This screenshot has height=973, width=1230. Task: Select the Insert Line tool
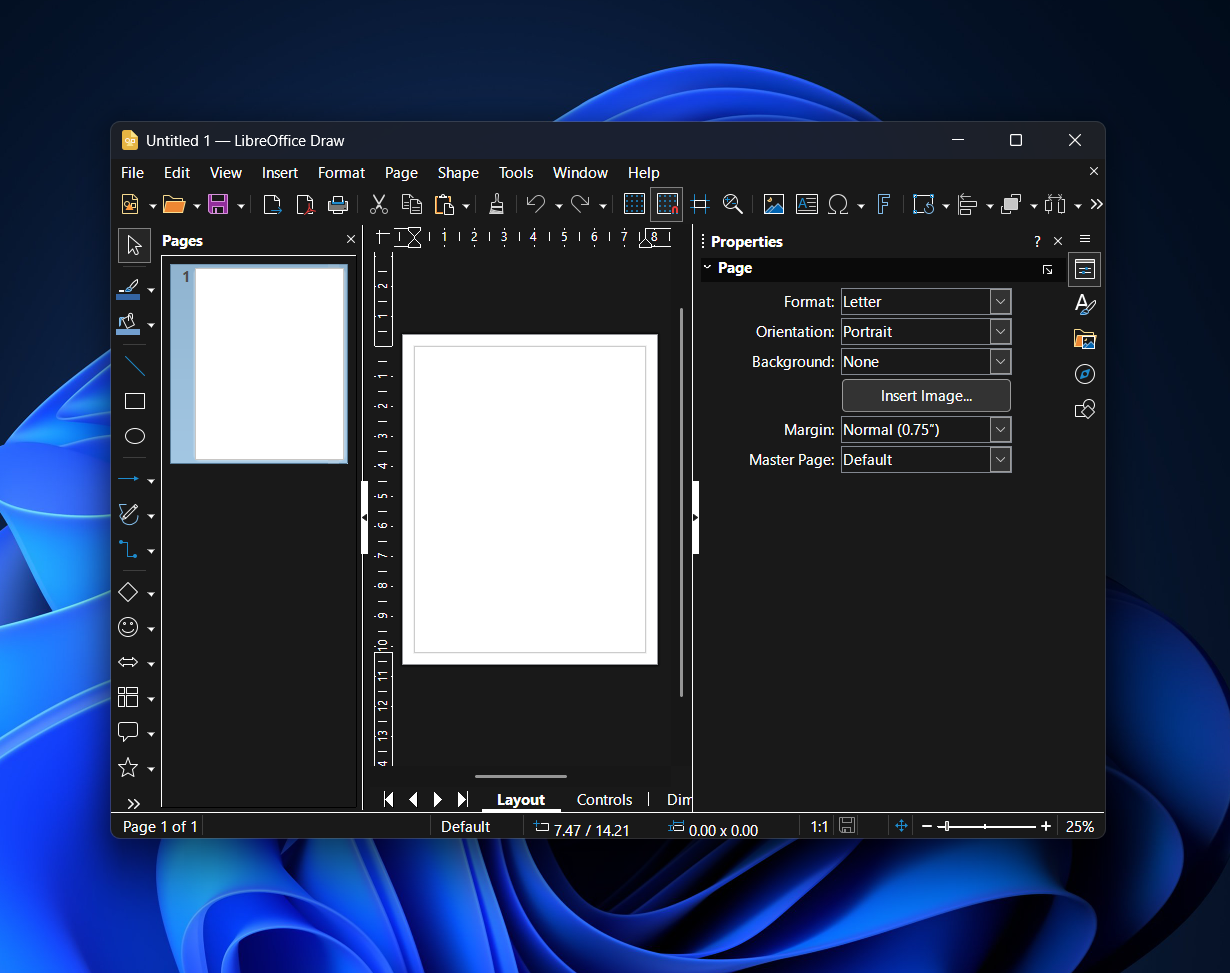[x=134, y=366]
